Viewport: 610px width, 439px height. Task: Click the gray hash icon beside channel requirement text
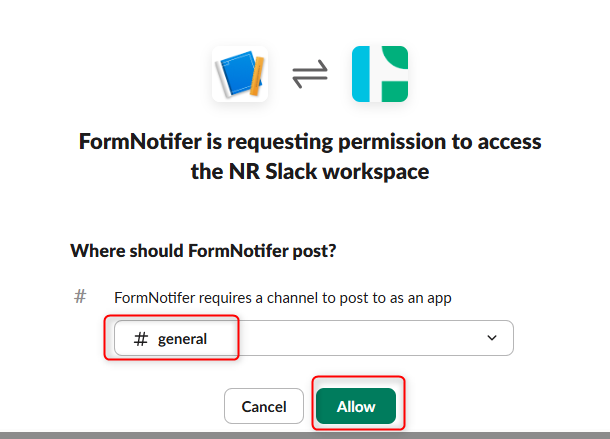pyautogui.click(x=80, y=297)
